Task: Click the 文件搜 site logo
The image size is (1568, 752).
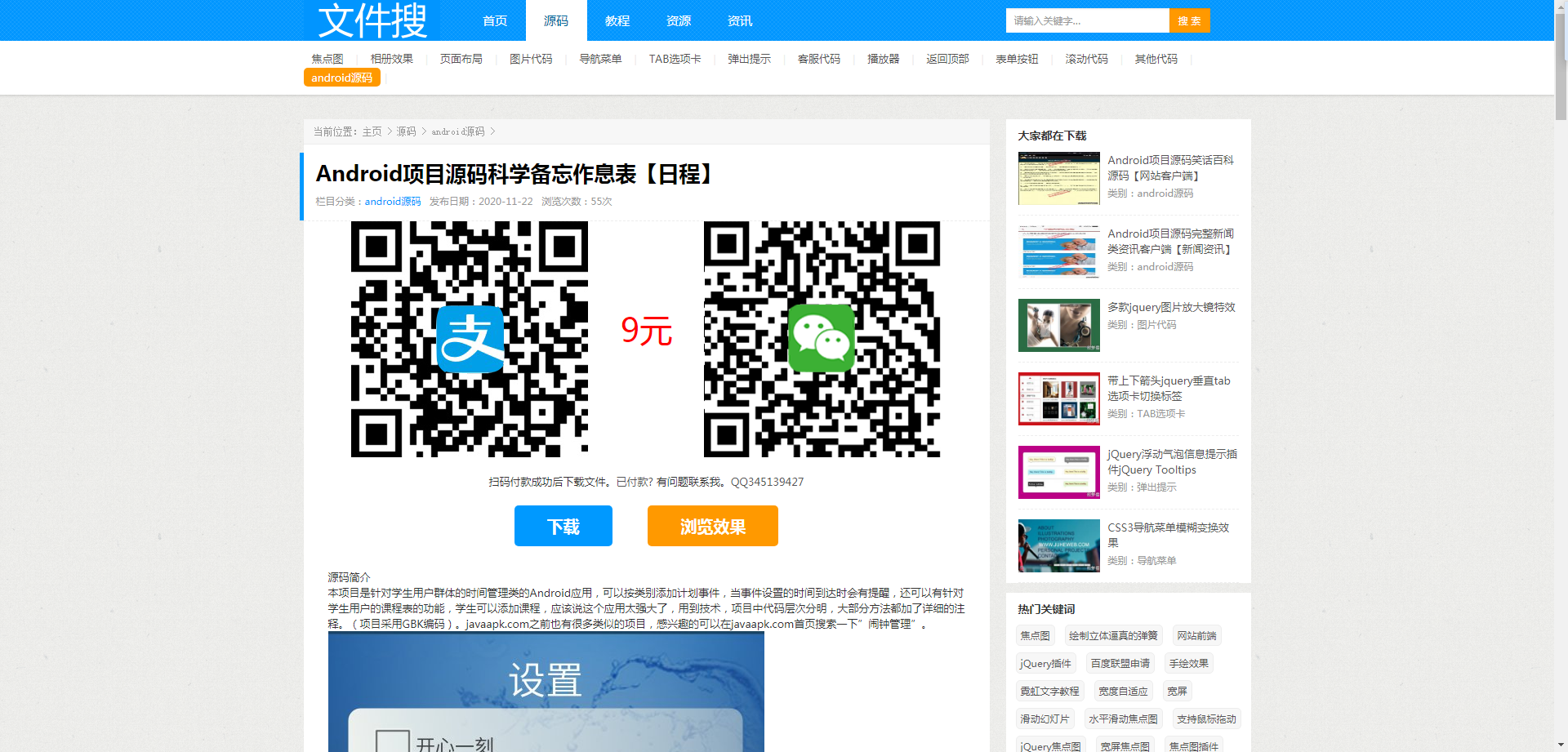Action: click(372, 20)
